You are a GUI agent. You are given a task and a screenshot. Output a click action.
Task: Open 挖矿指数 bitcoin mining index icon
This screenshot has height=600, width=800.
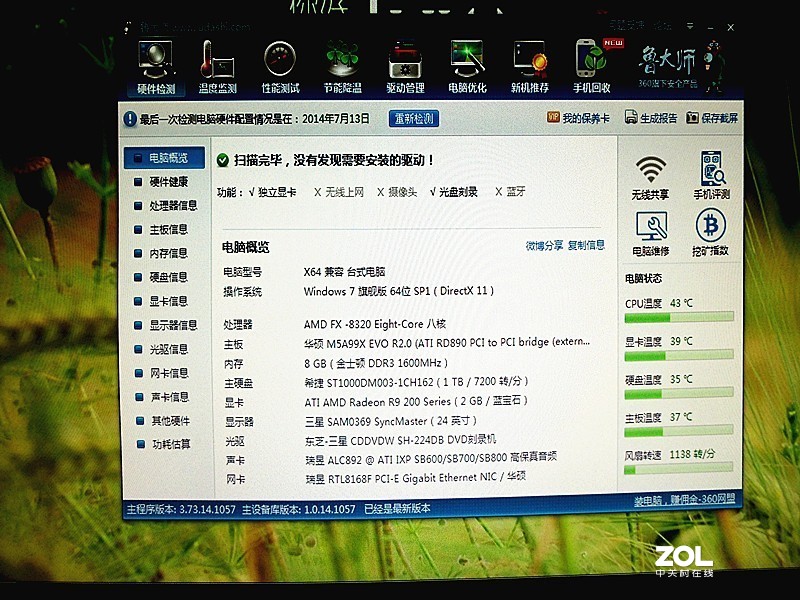click(710, 233)
